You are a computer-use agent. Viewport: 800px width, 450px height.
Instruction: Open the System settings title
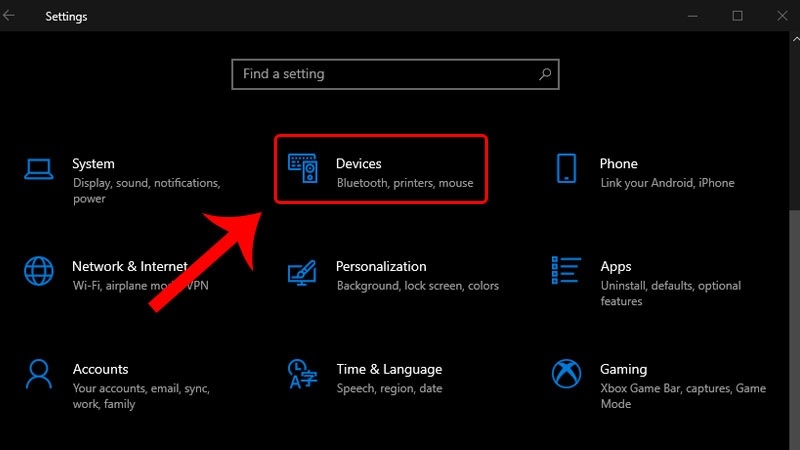coord(93,164)
